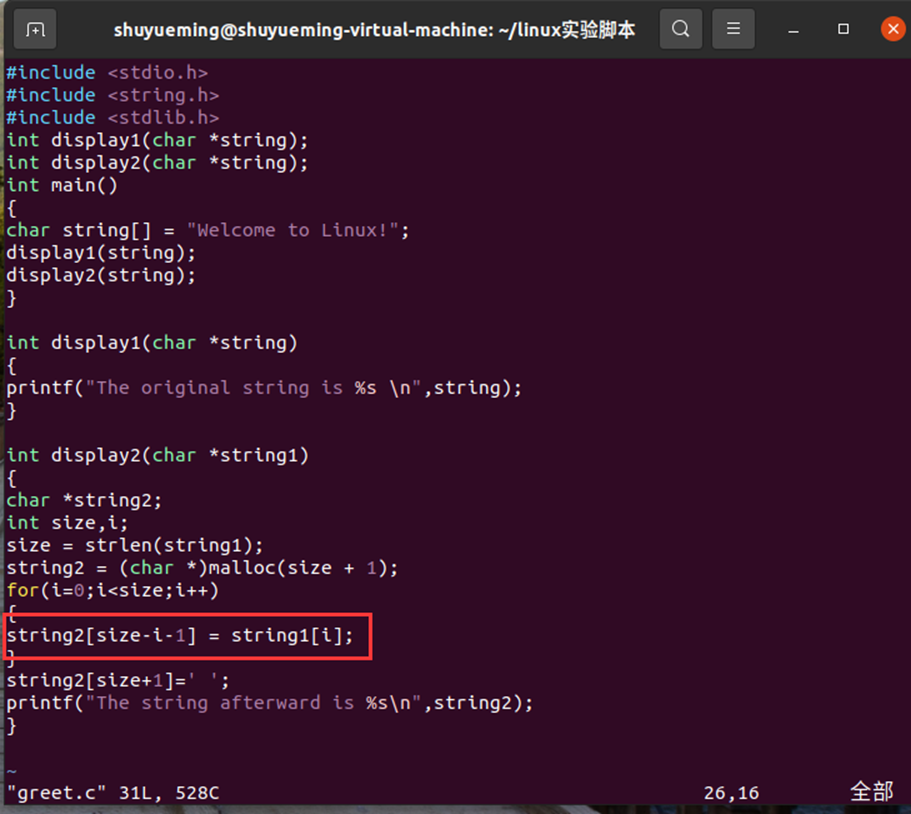Open a new terminal tab
This screenshot has width=911, height=814.
(x=35, y=29)
